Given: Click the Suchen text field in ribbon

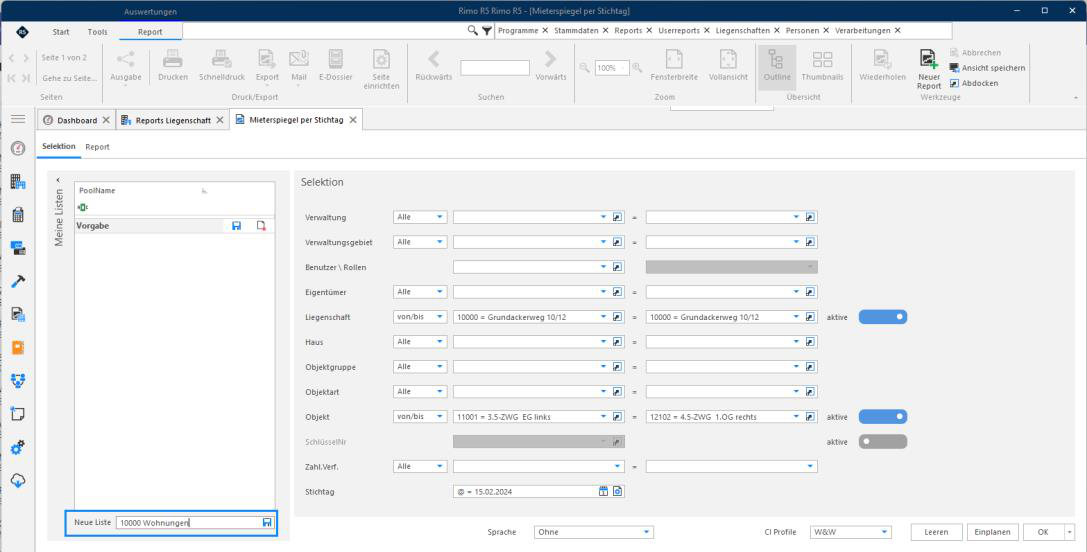Looking at the screenshot, I should pyautogui.click(x=495, y=68).
